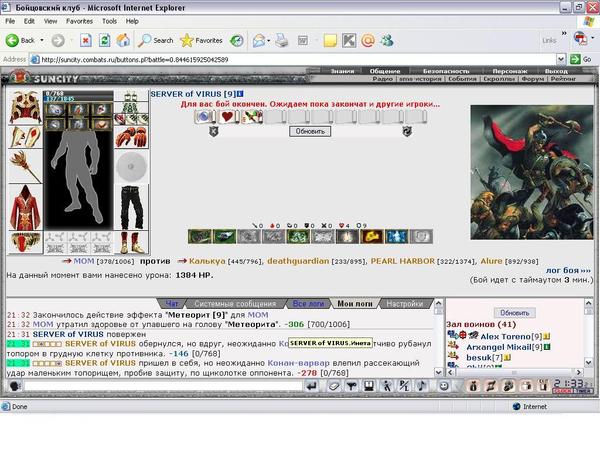The image size is (600, 450).
Task: Click the red gloves equipment slot
Action: click(x=131, y=137)
